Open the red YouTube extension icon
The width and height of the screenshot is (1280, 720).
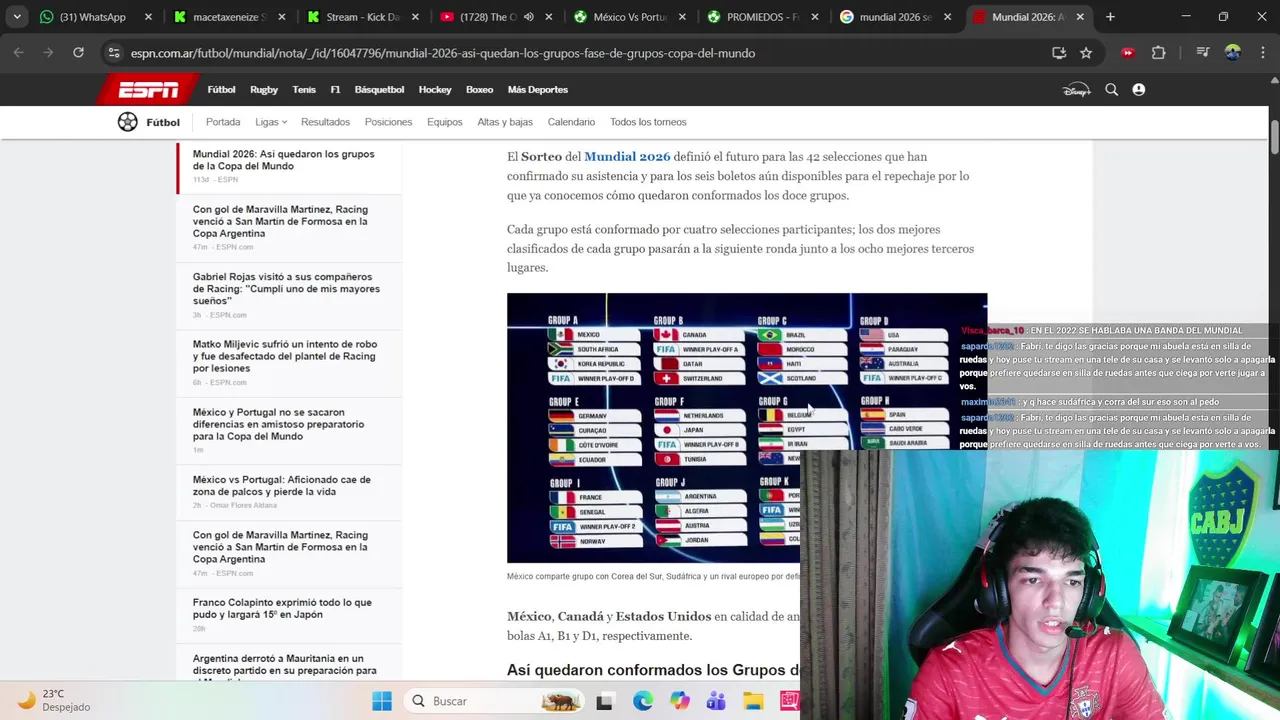[1128, 53]
